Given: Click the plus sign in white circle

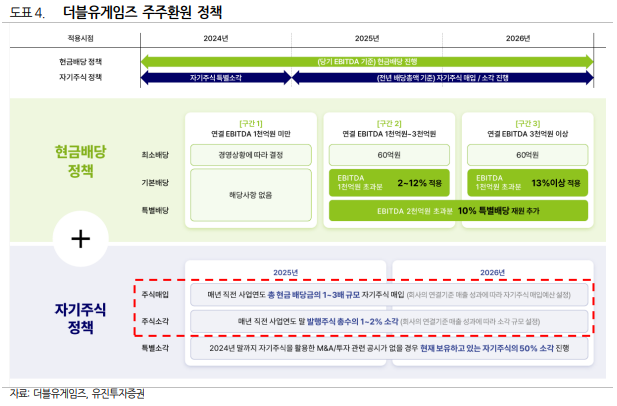Looking at the screenshot, I should 81,239.
